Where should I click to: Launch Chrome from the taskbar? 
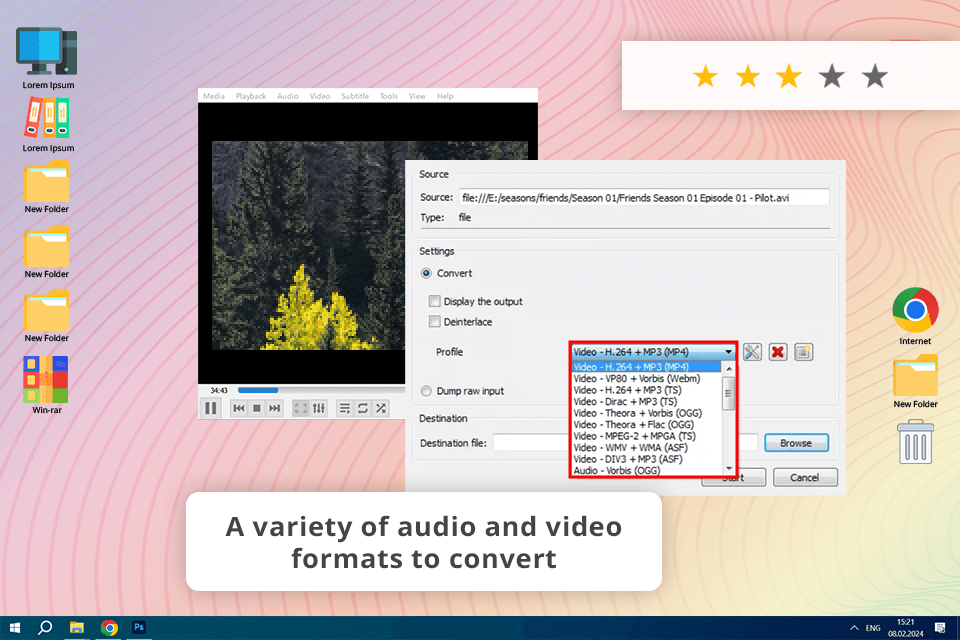(109, 628)
